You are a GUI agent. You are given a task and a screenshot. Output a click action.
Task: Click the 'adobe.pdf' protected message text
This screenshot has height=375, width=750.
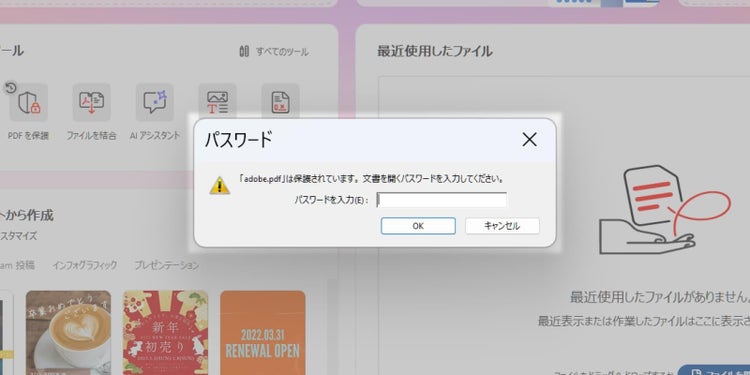(x=371, y=179)
